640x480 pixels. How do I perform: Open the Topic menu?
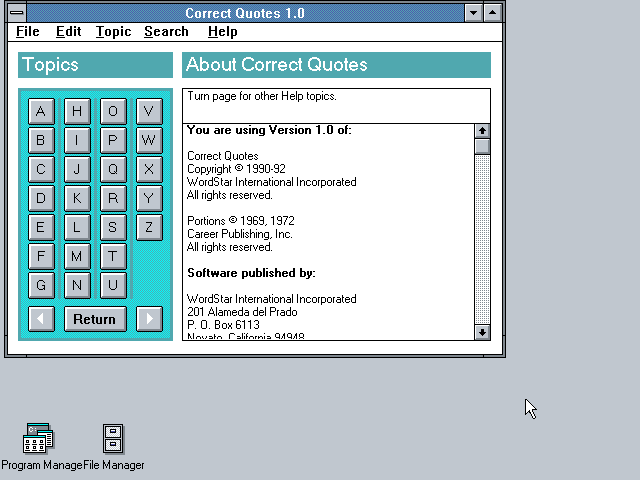pos(113,31)
